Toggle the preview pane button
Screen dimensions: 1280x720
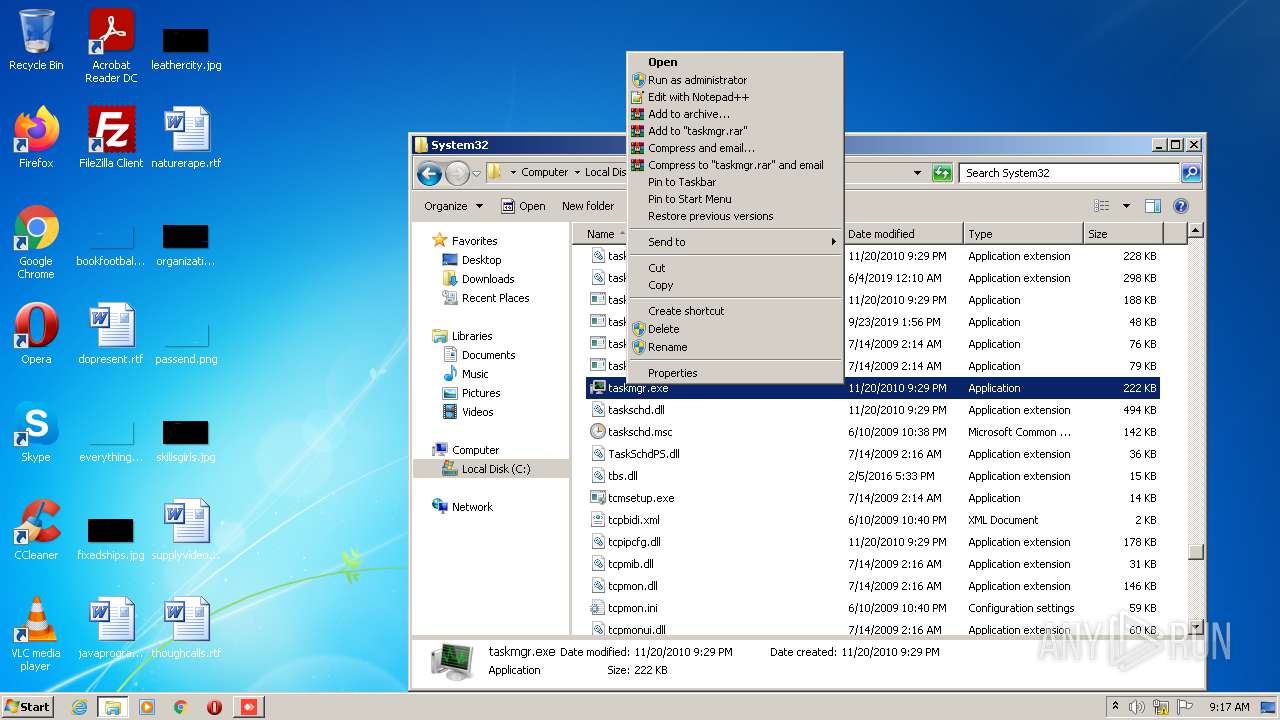tap(1152, 206)
